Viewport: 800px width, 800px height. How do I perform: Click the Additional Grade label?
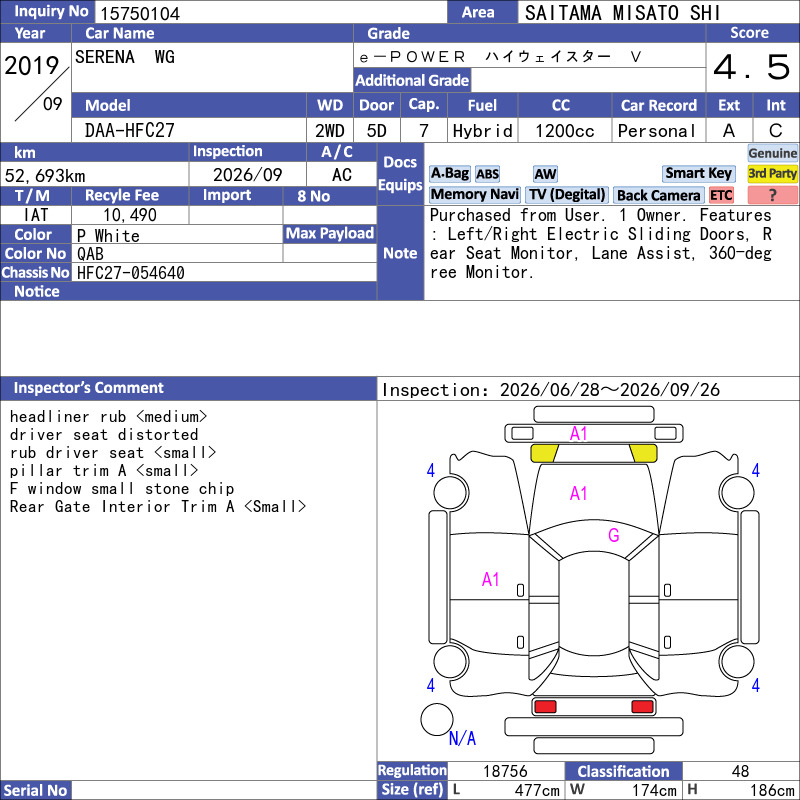(x=412, y=80)
